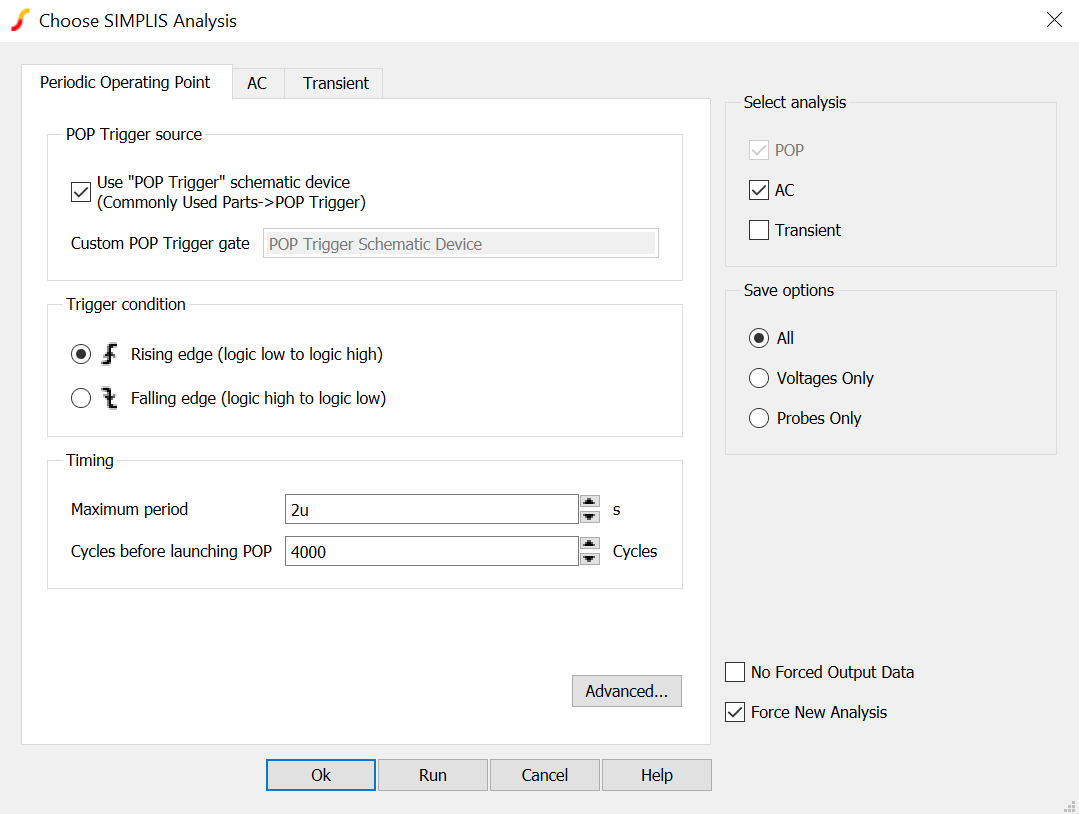Select Probes Only save option
Screen dimensions: 1079x814
tap(759, 418)
